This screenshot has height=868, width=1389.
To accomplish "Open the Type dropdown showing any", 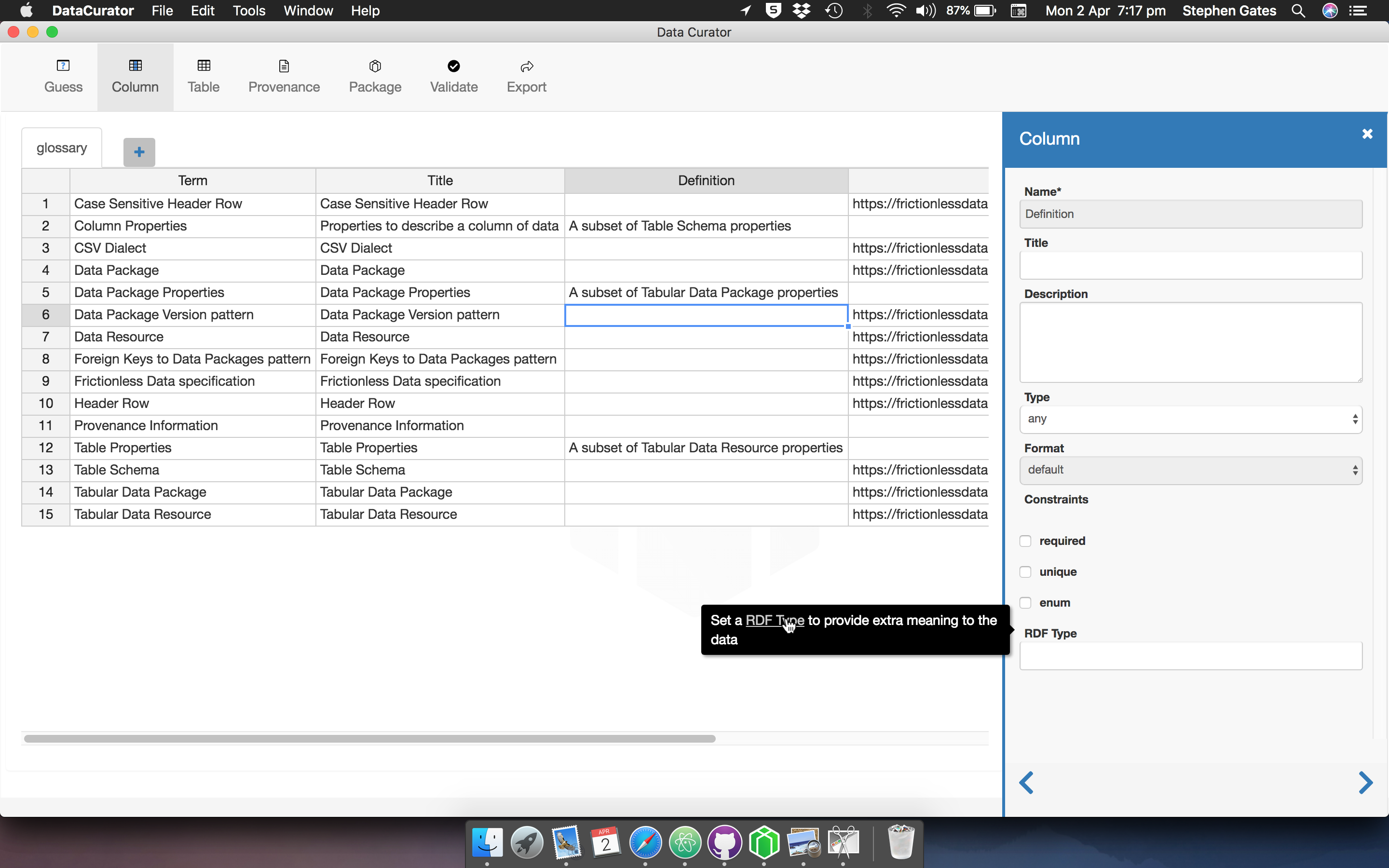I will (x=1190, y=419).
